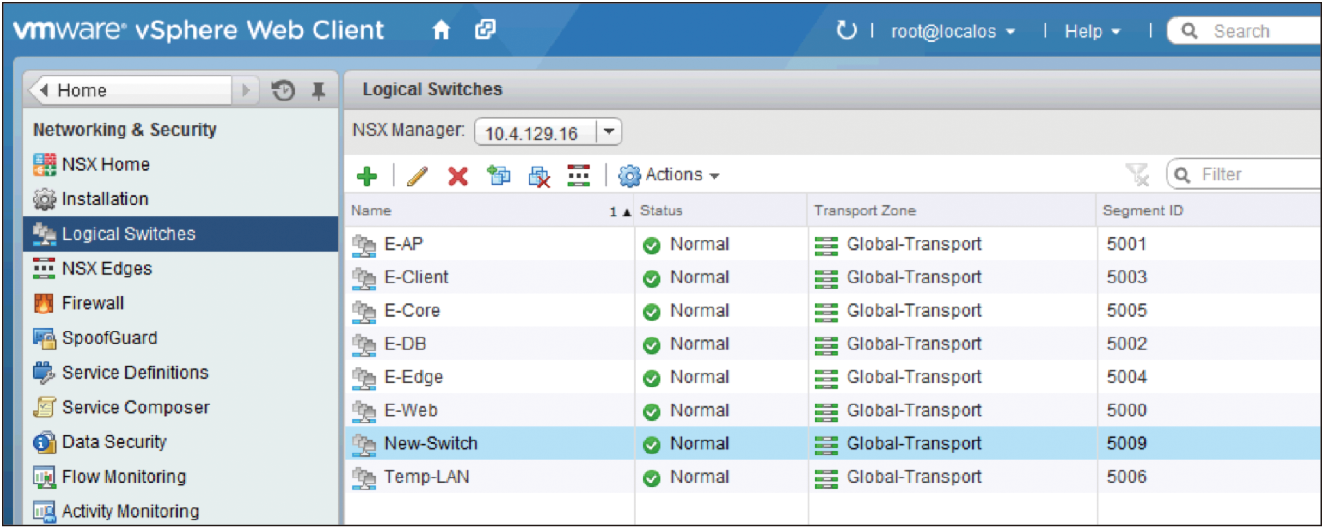Click the green plus to add logical switch

click(x=367, y=176)
